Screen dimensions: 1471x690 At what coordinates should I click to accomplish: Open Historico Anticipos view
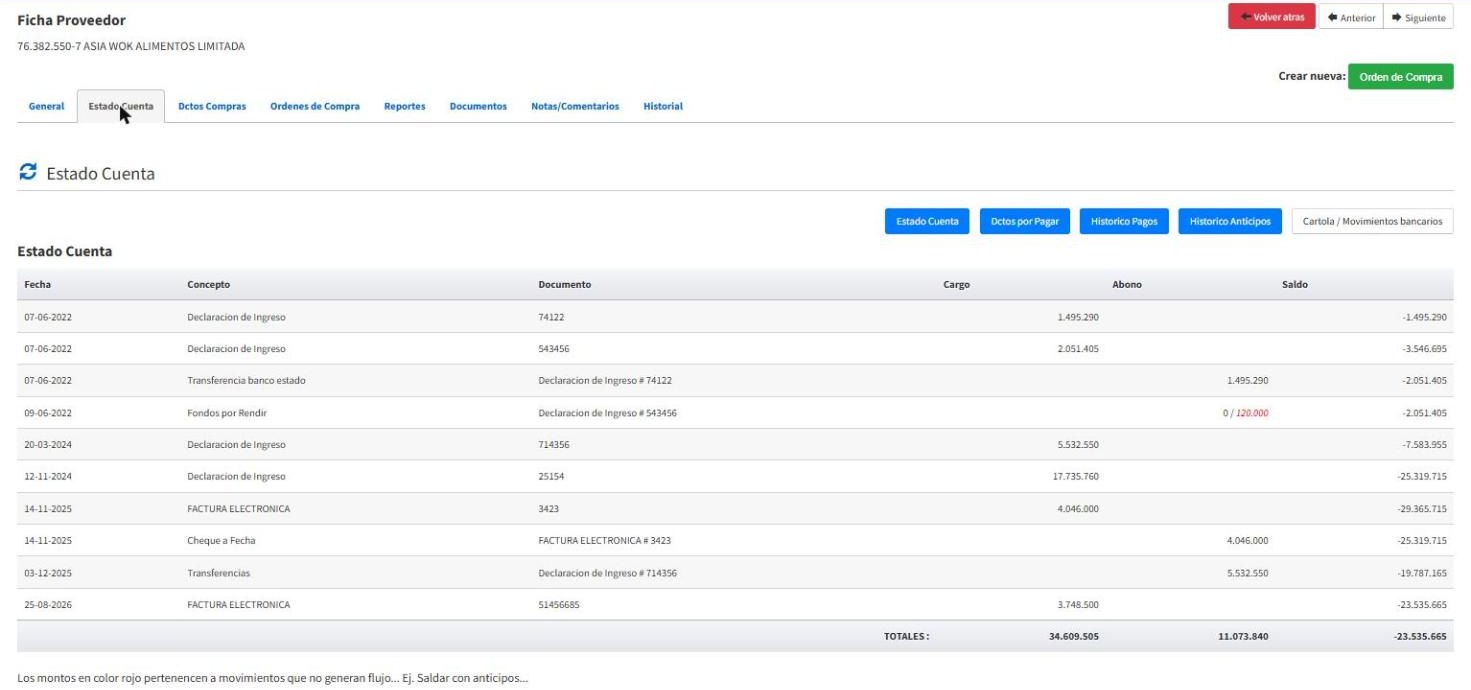click(x=1230, y=221)
